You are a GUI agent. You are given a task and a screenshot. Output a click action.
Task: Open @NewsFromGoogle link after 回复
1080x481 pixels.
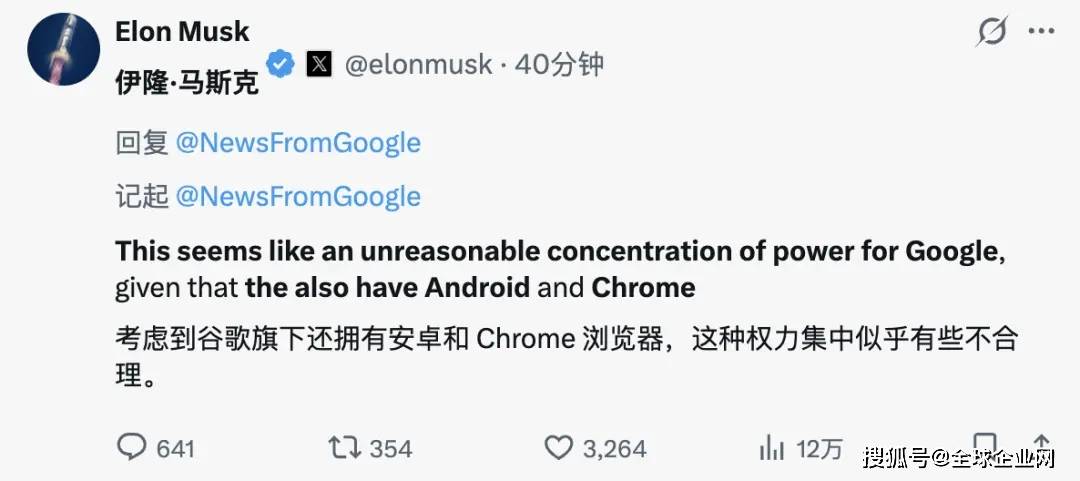[x=298, y=143]
